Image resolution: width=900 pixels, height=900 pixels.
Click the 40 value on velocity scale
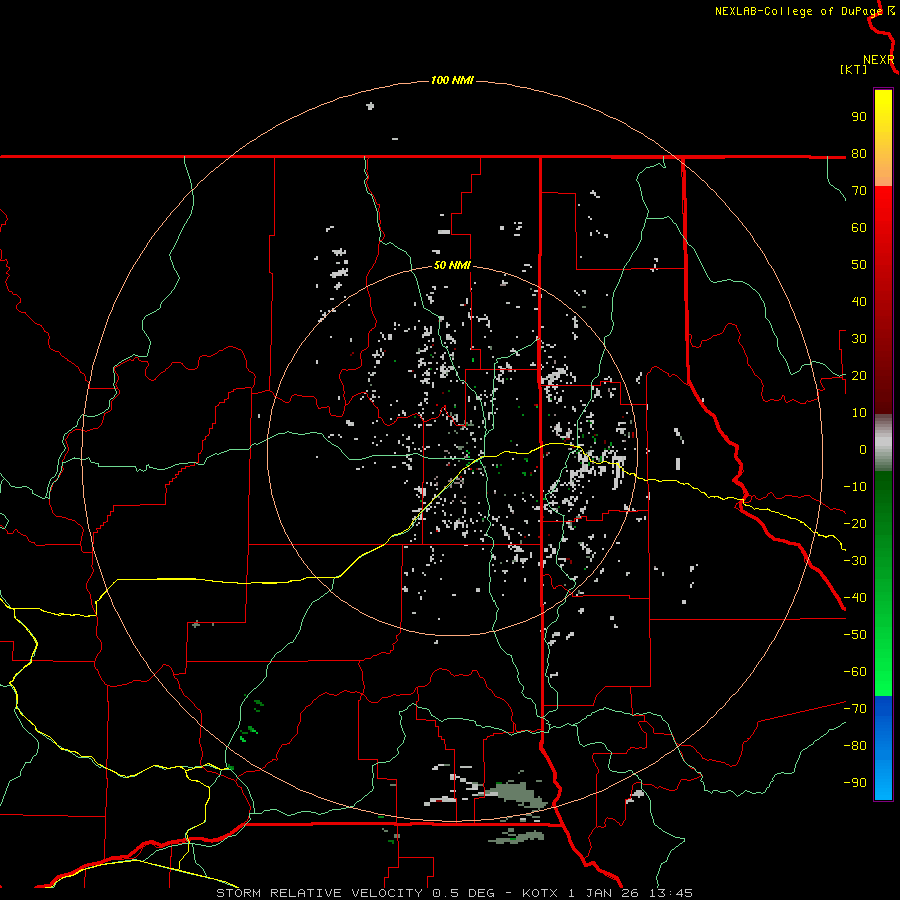pyautogui.click(x=859, y=302)
